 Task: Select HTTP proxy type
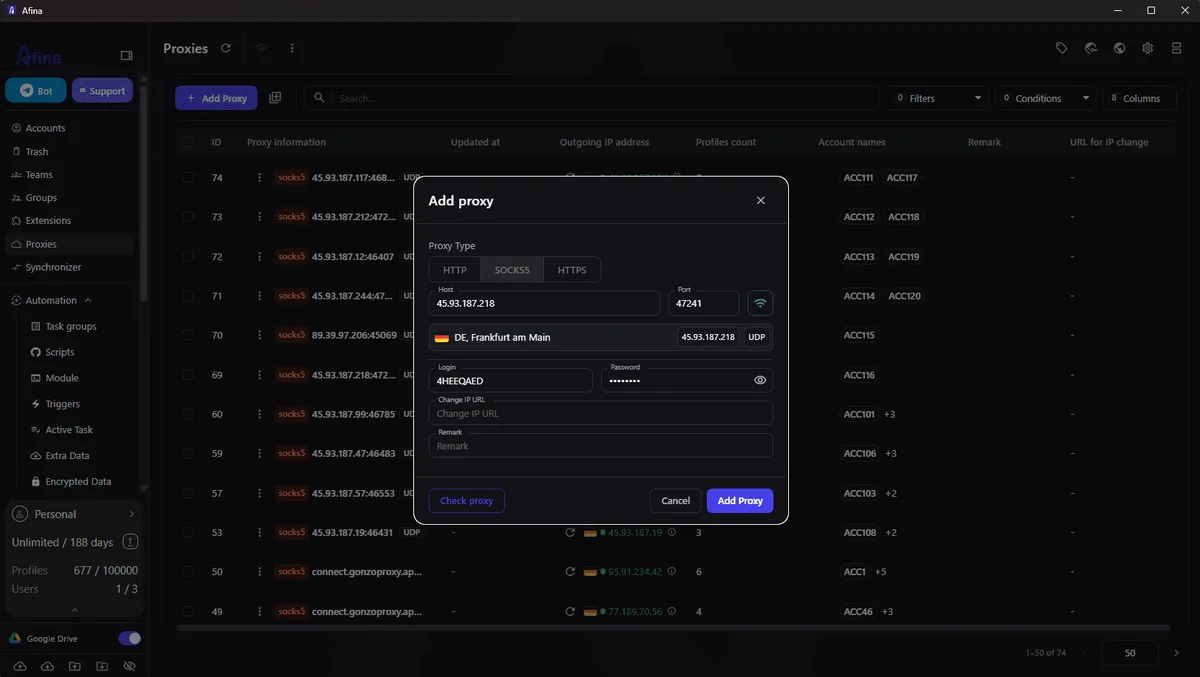[455, 270]
